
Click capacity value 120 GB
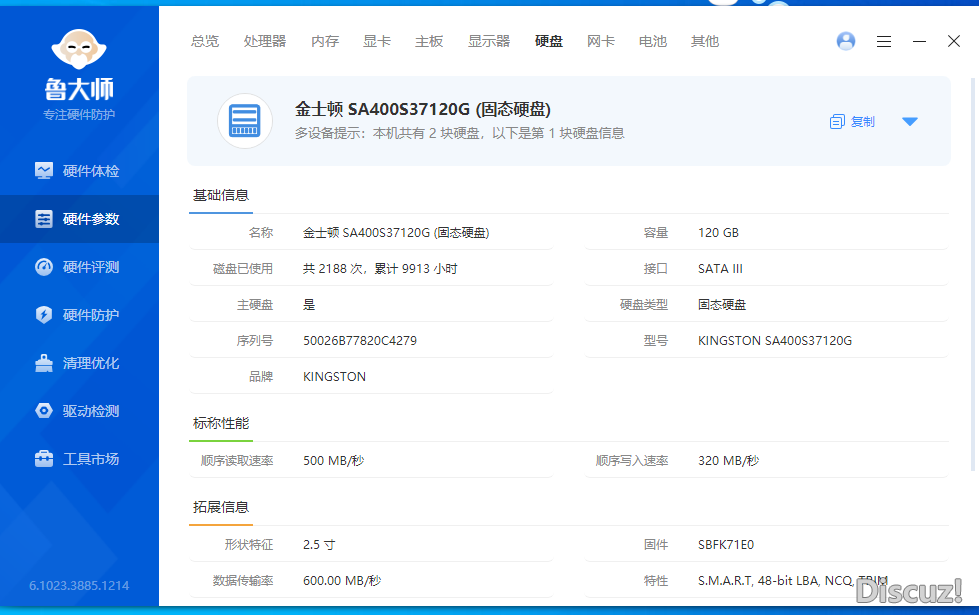coord(718,233)
